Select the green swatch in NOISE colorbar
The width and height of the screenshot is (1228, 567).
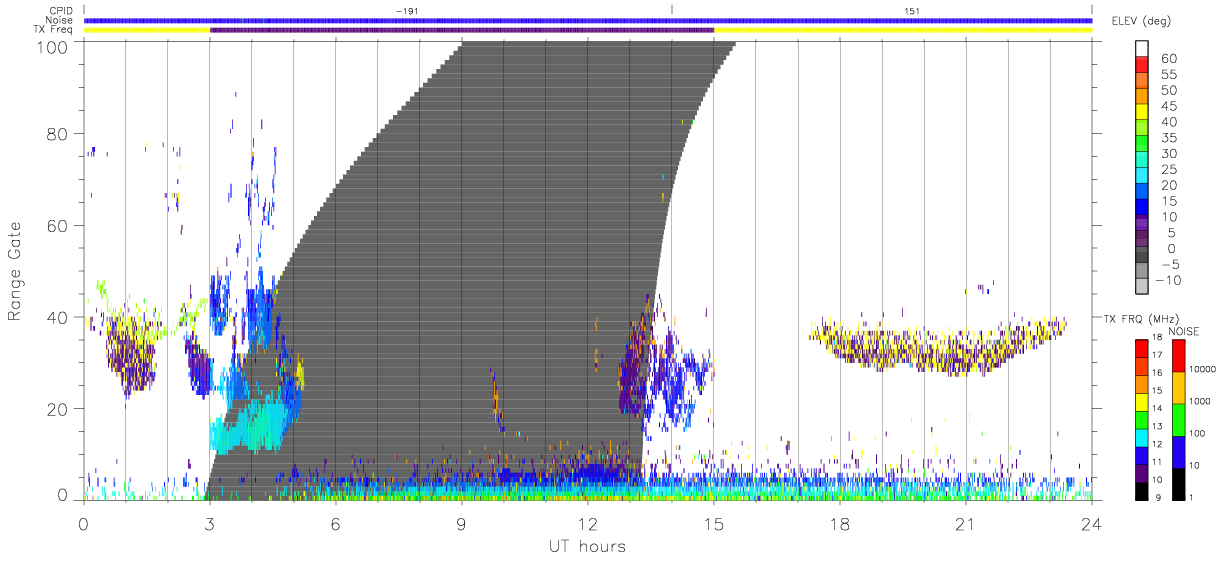1177,419
